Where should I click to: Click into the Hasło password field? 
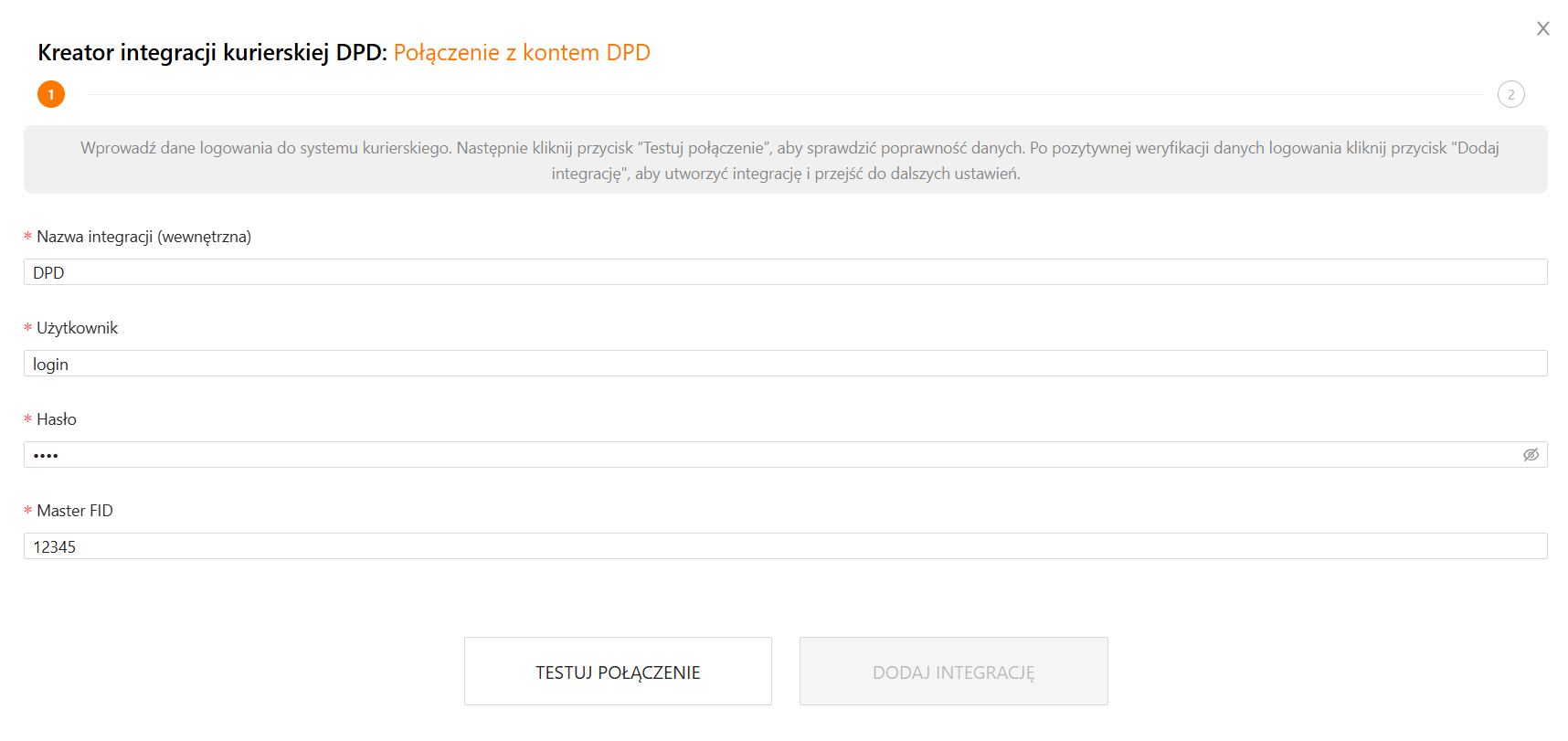click(x=768, y=455)
